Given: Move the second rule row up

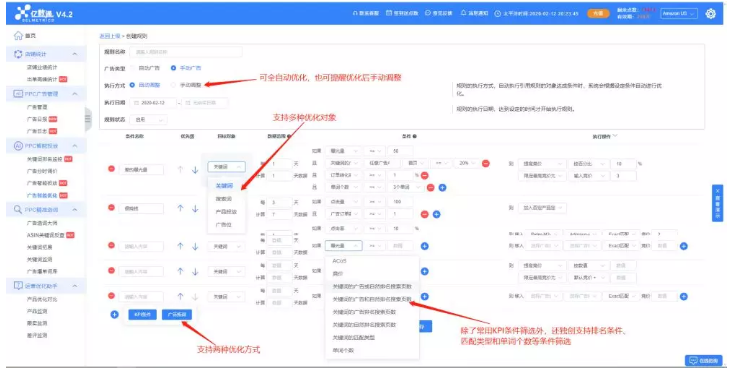Looking at the screenshot, I should coord(180,208).
